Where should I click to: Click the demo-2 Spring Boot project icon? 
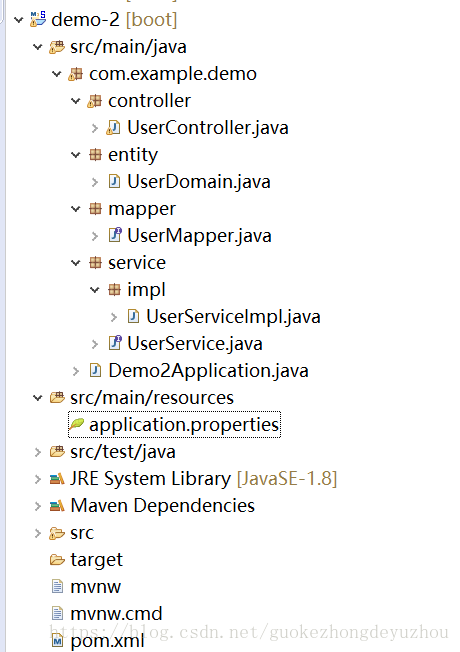click(x=38, y=20)
